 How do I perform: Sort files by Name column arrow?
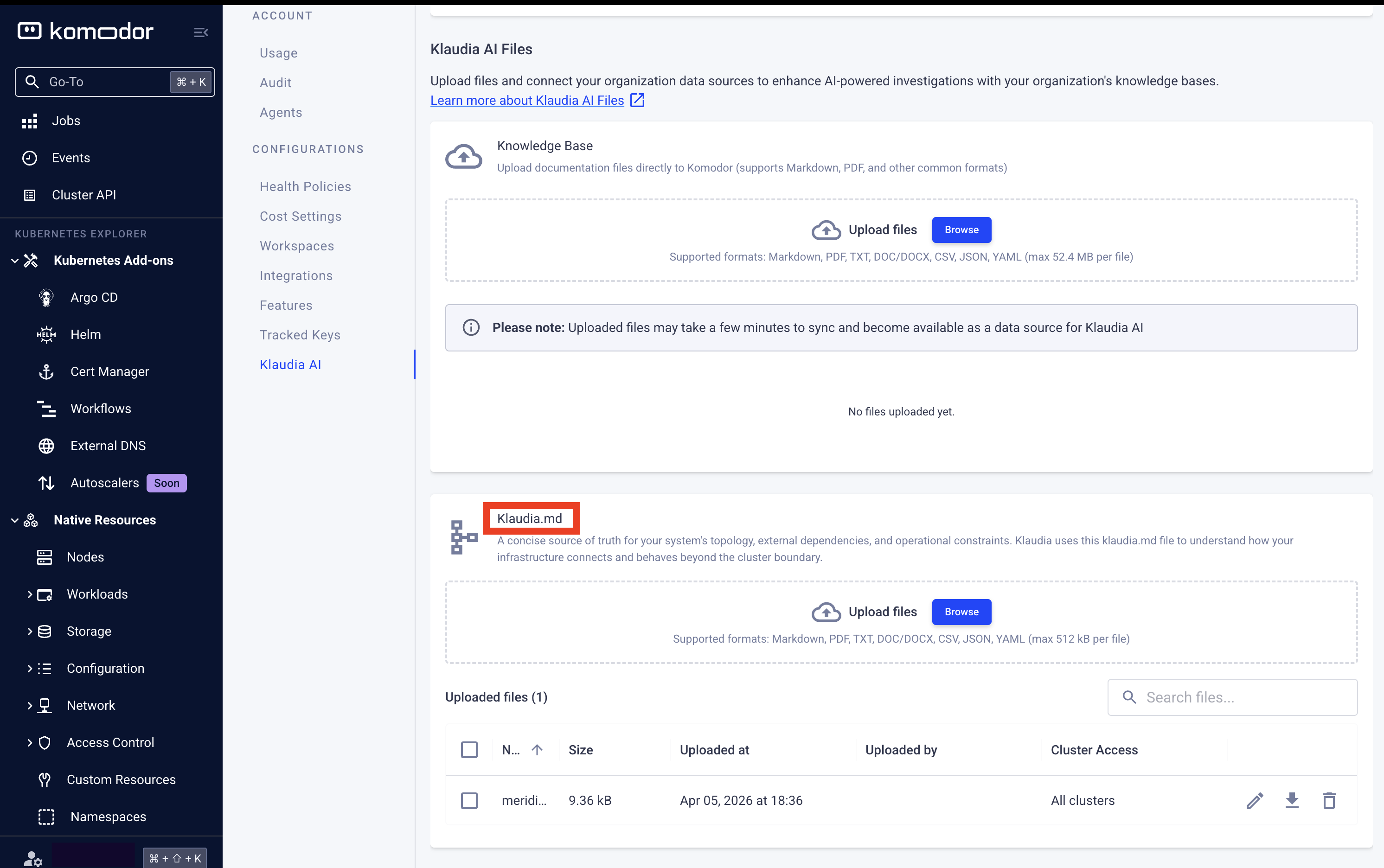point(537,750)
